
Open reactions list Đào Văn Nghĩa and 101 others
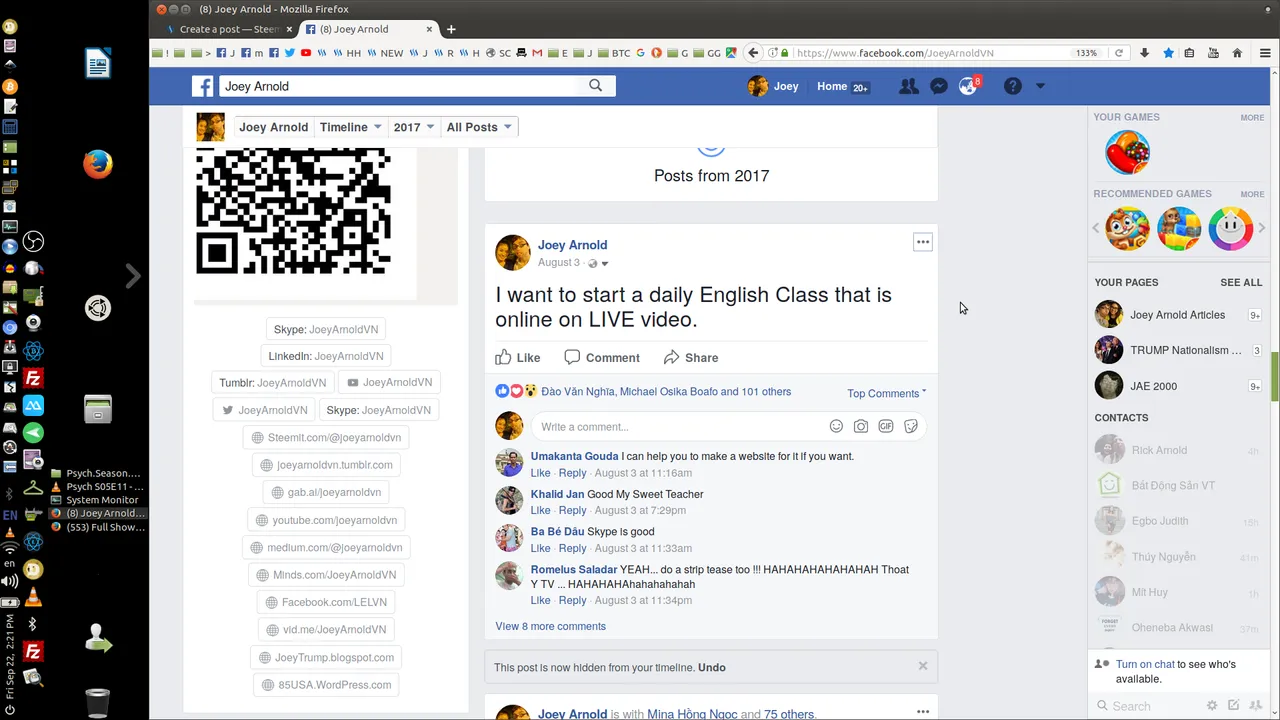(x=666, y=392)
